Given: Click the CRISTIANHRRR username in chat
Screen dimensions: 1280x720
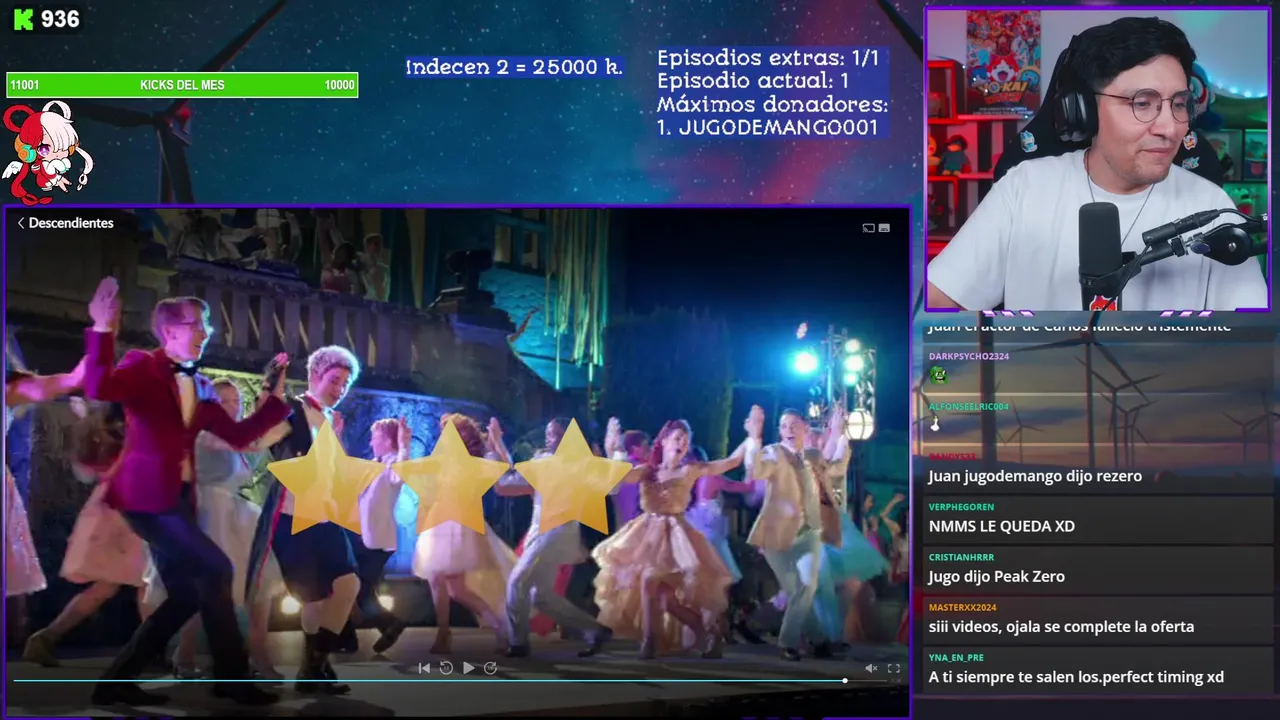Looking at the screenshot, I should coord(961,557).
